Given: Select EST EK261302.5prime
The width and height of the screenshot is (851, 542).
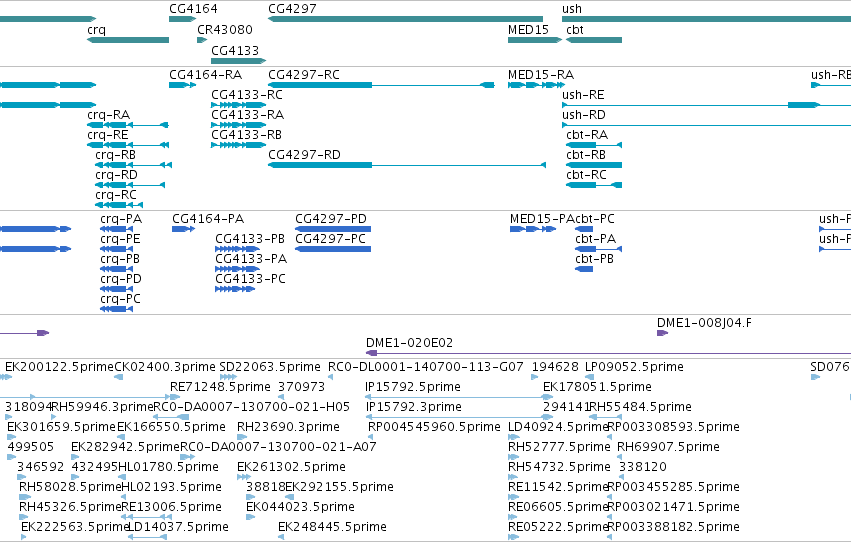Looking at the screenshot, I should click(x=291, y=468).
